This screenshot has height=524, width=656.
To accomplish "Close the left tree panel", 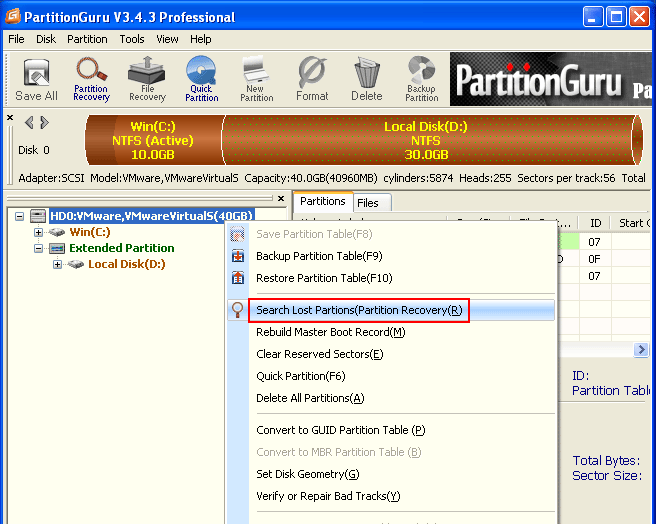I will [x=281, y=198].
